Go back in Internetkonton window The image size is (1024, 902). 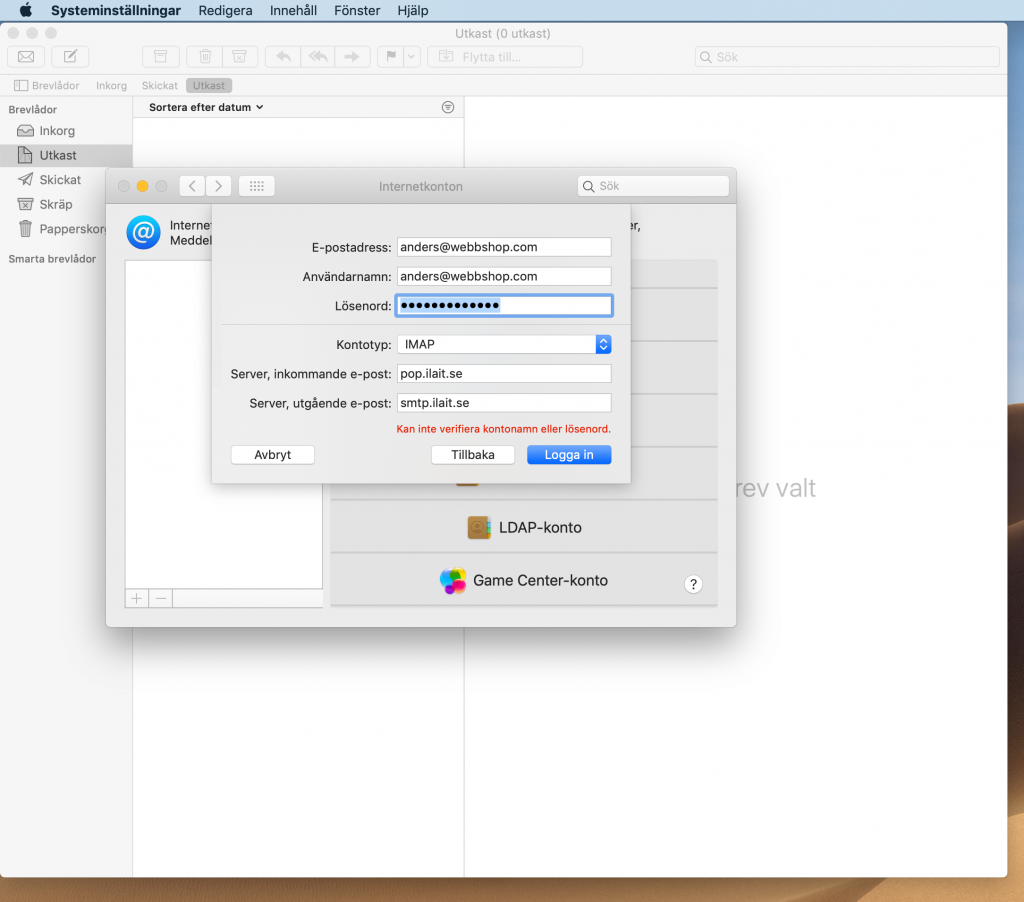tap(192, 186)
